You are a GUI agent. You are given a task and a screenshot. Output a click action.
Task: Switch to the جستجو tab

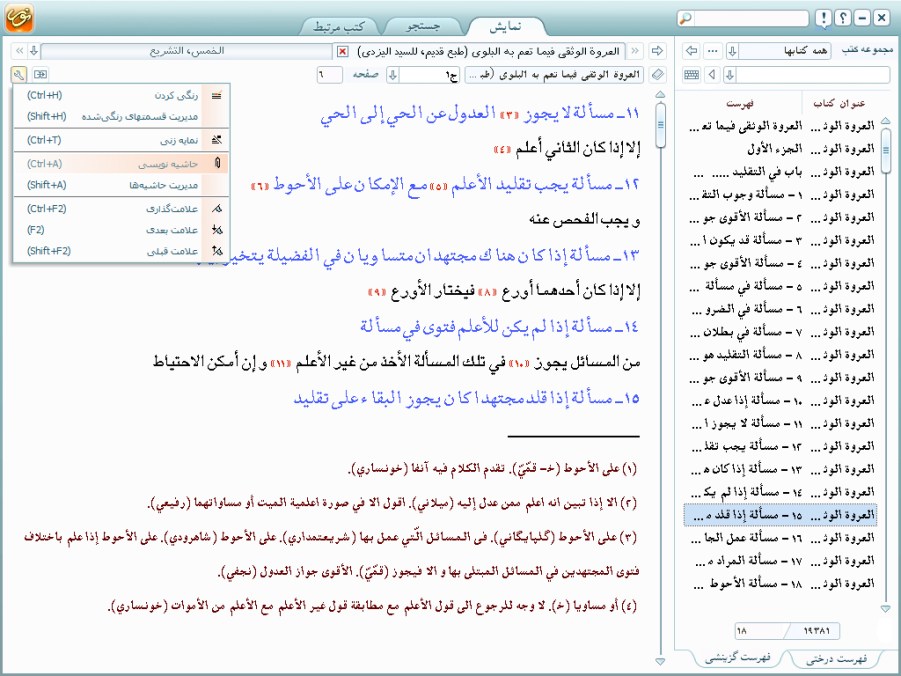pyautogui.click(x=423, y=26)
